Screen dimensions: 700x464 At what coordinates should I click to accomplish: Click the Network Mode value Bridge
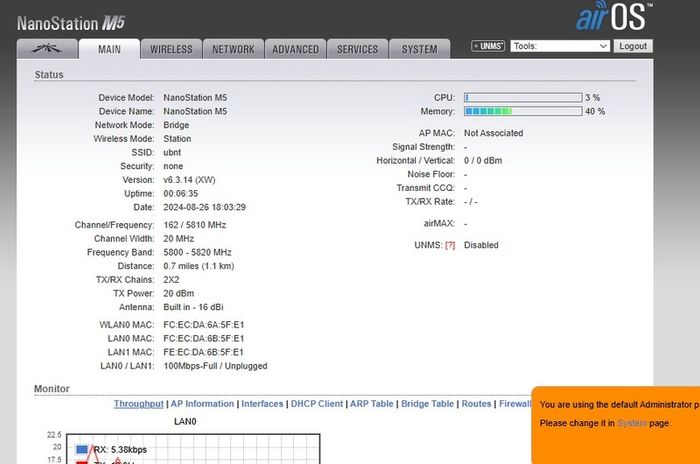pyautogui.click(x=176, y=125)
